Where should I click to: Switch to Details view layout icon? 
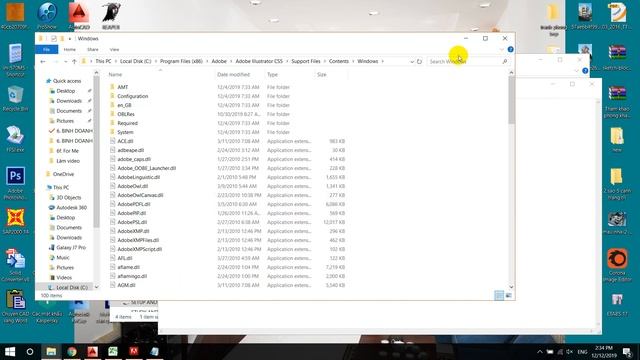coord(499,295)
